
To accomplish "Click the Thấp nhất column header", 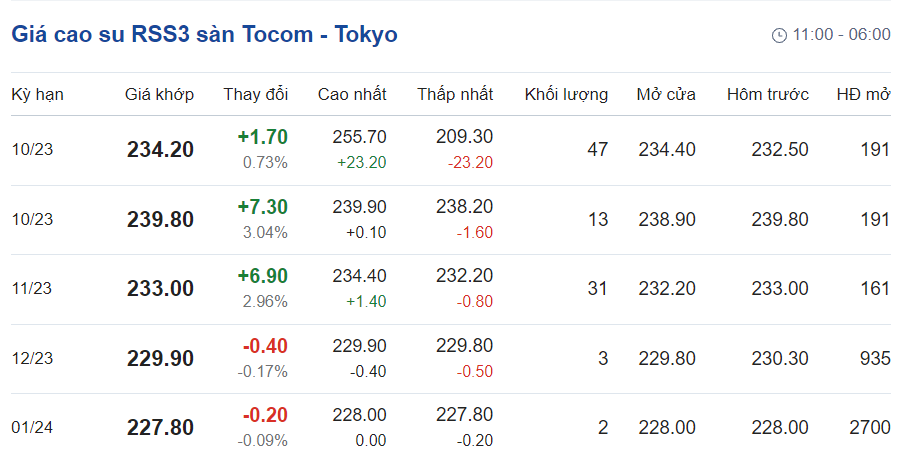I will tap(455, 95).
